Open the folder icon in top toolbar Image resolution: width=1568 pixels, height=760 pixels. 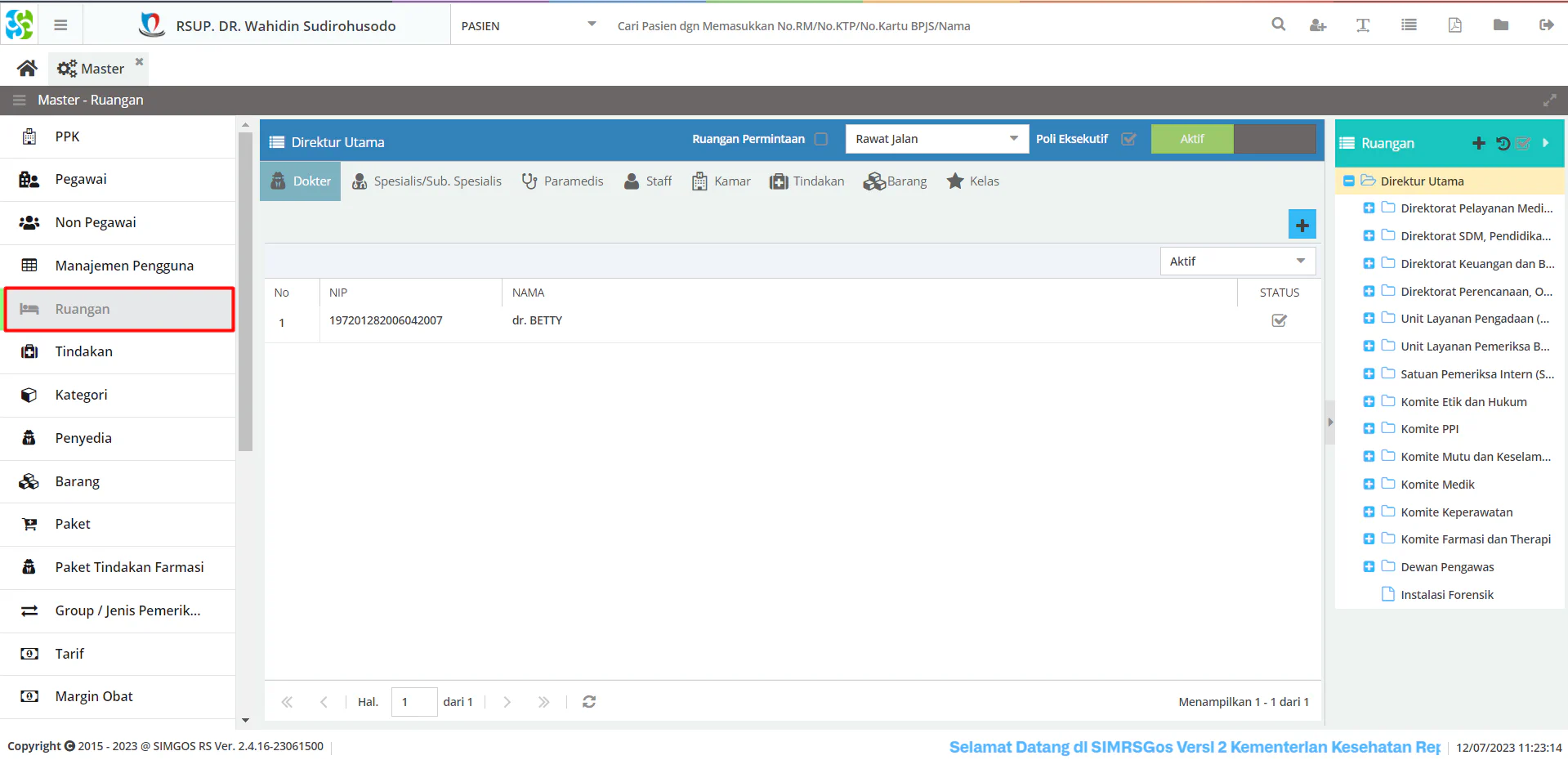point(1501,25)
